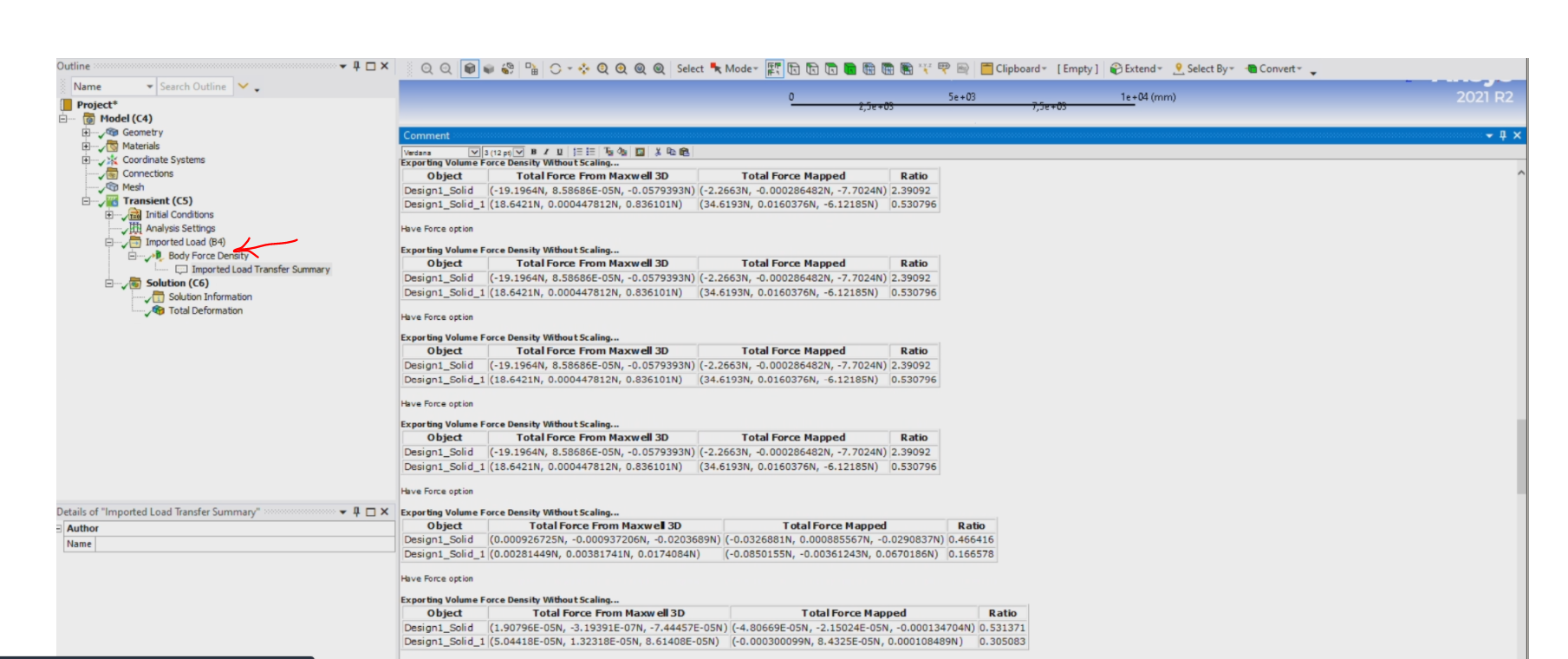
Task: Collapse the Author section in Details
Action: (x=59, y=528)
